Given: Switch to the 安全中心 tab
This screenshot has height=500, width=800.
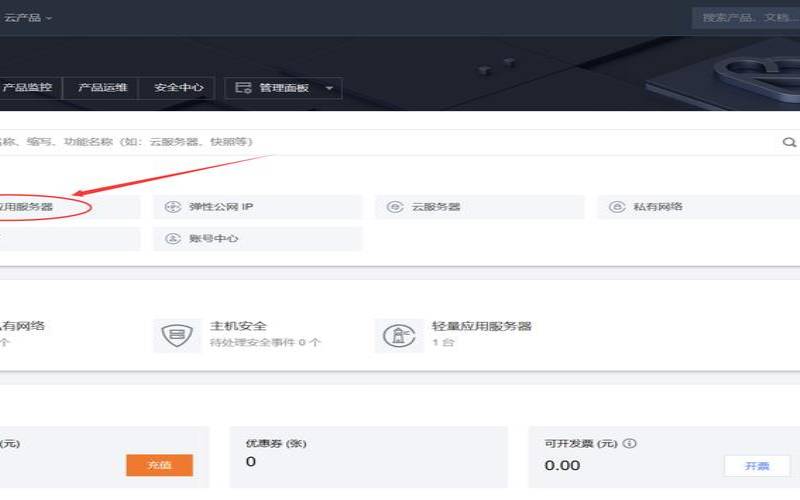Looking at the screenshot, I should click(x=178, y=88).
